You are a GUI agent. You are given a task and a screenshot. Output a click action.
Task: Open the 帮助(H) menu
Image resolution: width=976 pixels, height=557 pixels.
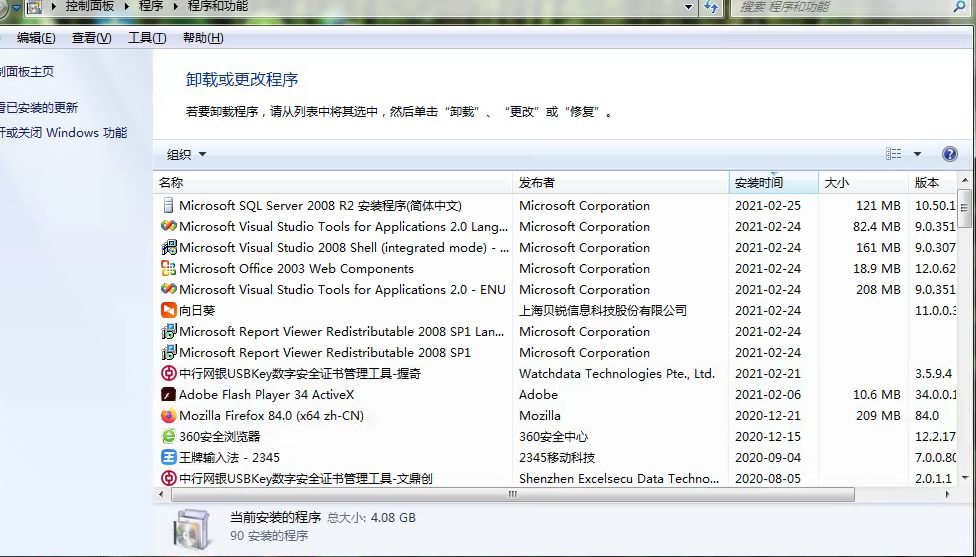(x=203, y=38)
